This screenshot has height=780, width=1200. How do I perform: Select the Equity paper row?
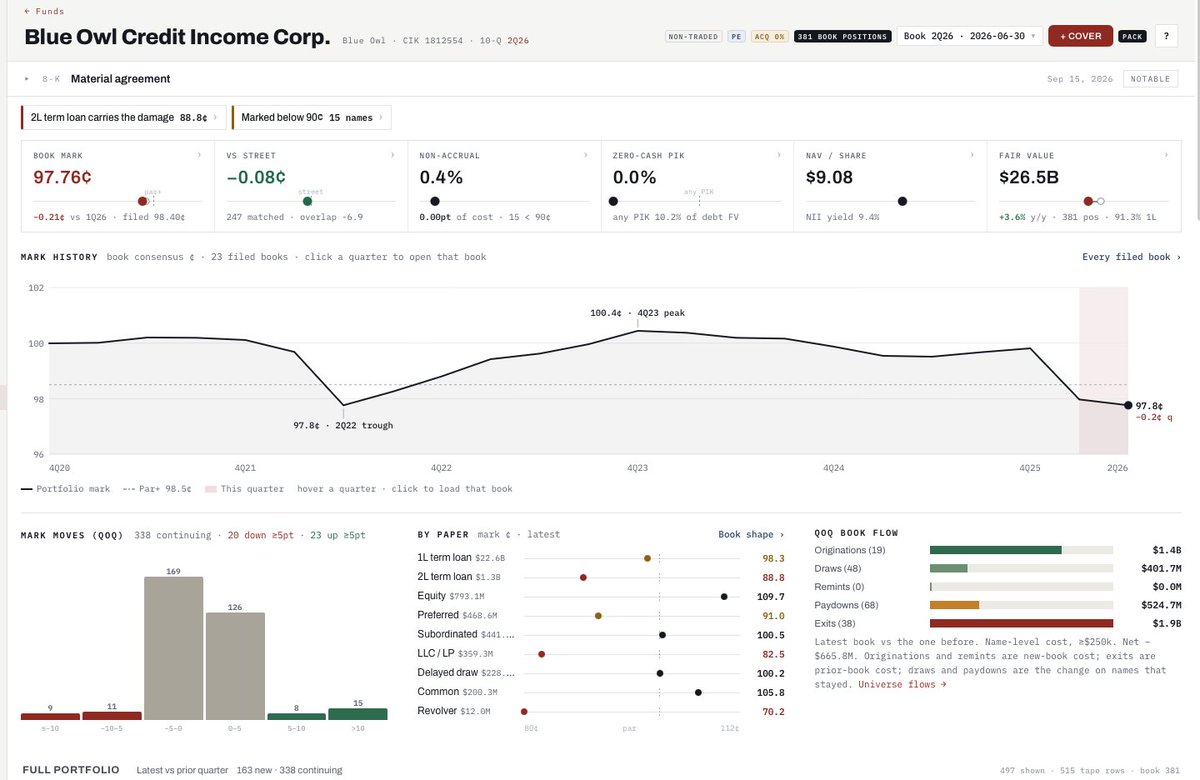point(601,596)
